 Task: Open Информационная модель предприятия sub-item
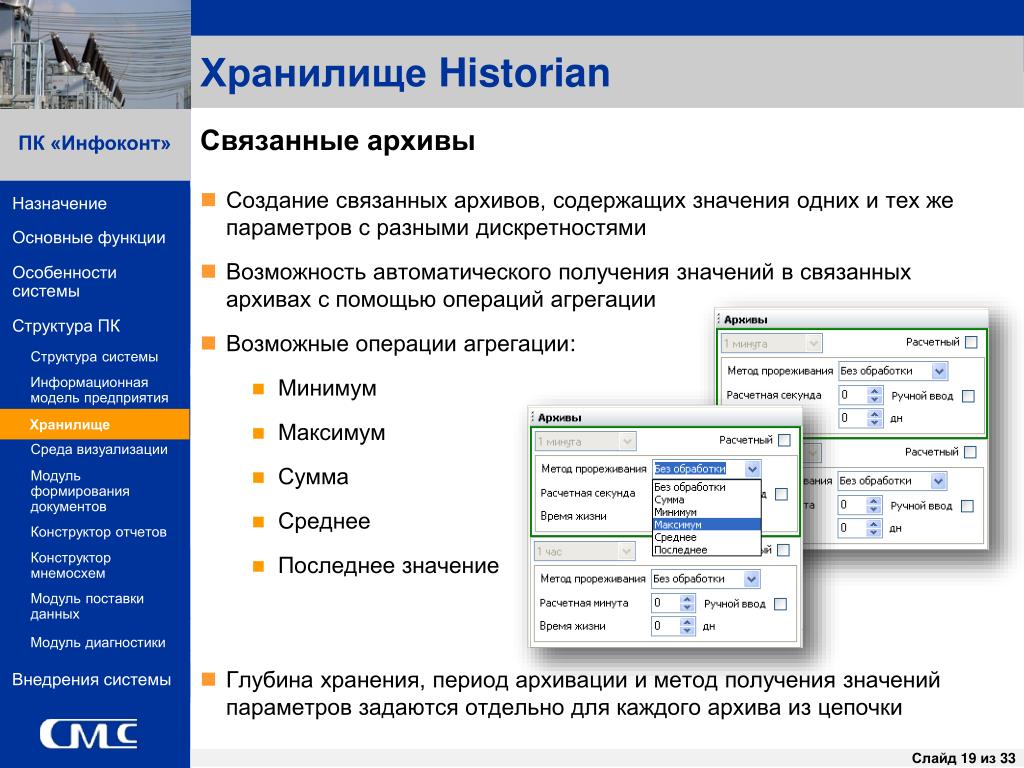(x=99, y=390)
